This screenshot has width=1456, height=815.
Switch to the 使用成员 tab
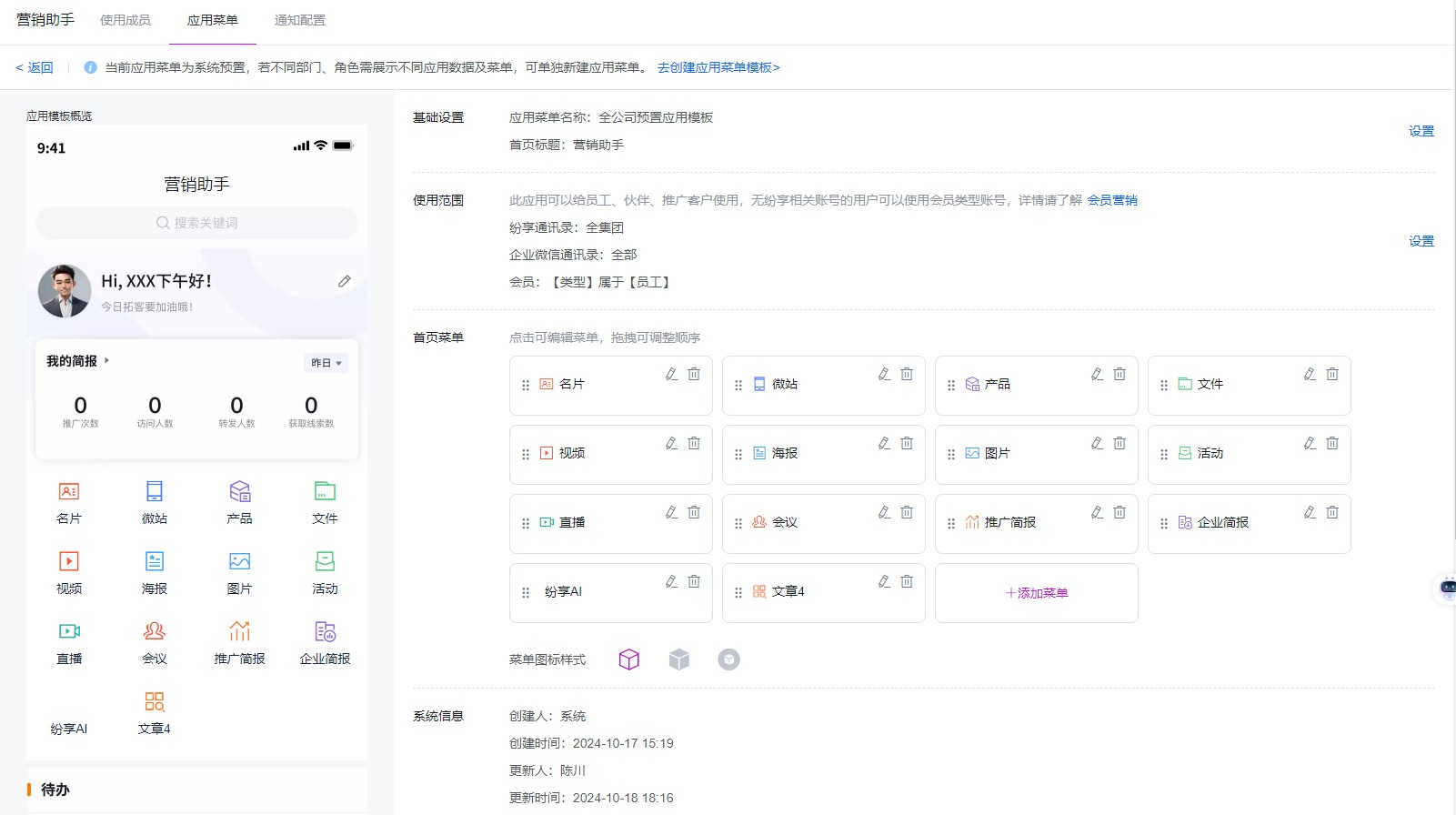126,20
